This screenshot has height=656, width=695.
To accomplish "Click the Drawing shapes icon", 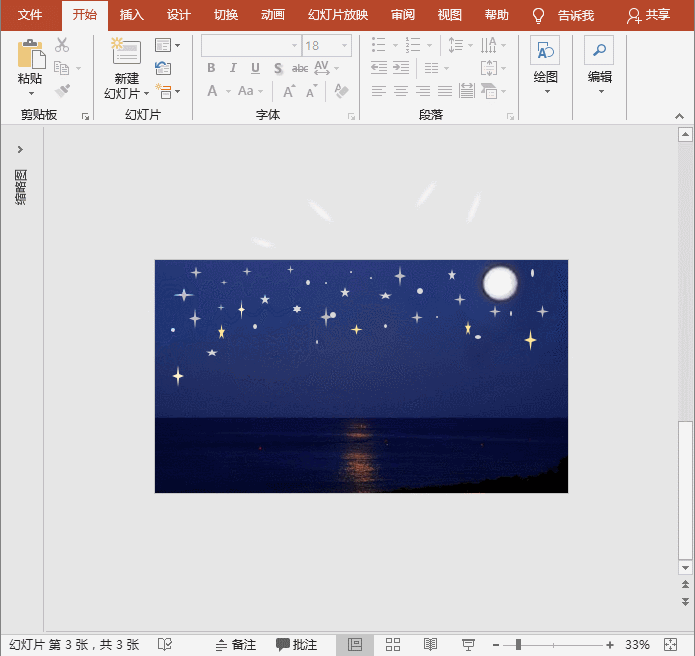I will pos(545,50).
